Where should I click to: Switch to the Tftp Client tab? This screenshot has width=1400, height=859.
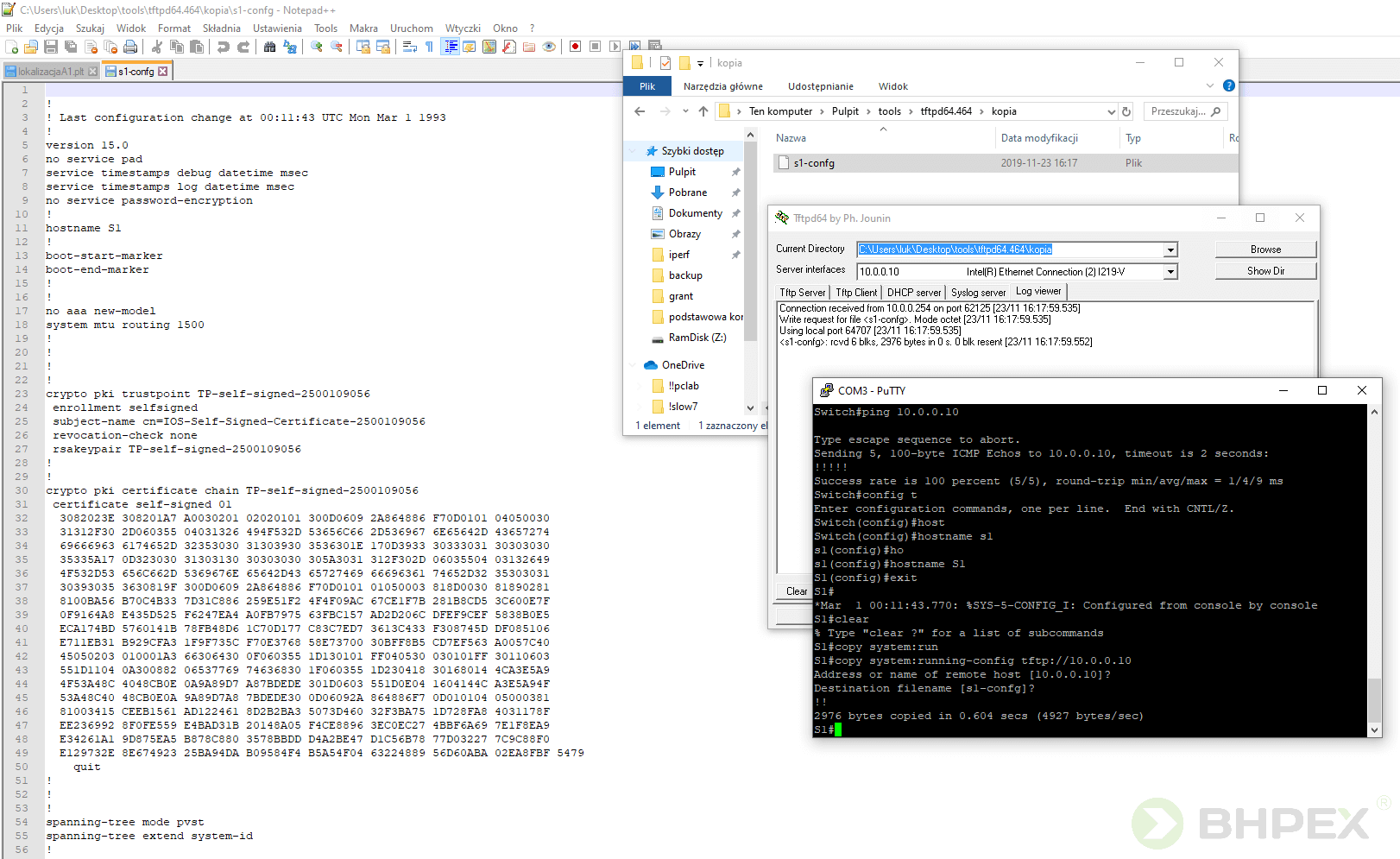[856, 293]
